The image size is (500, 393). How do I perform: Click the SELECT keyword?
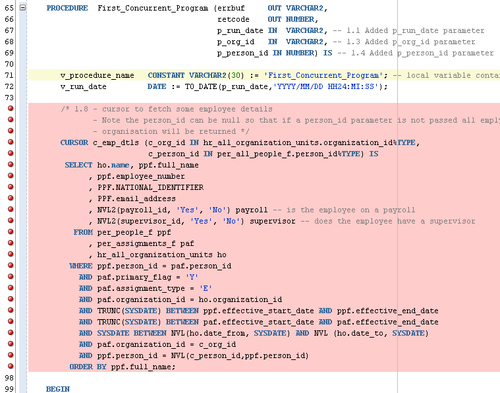pos(79,165)
